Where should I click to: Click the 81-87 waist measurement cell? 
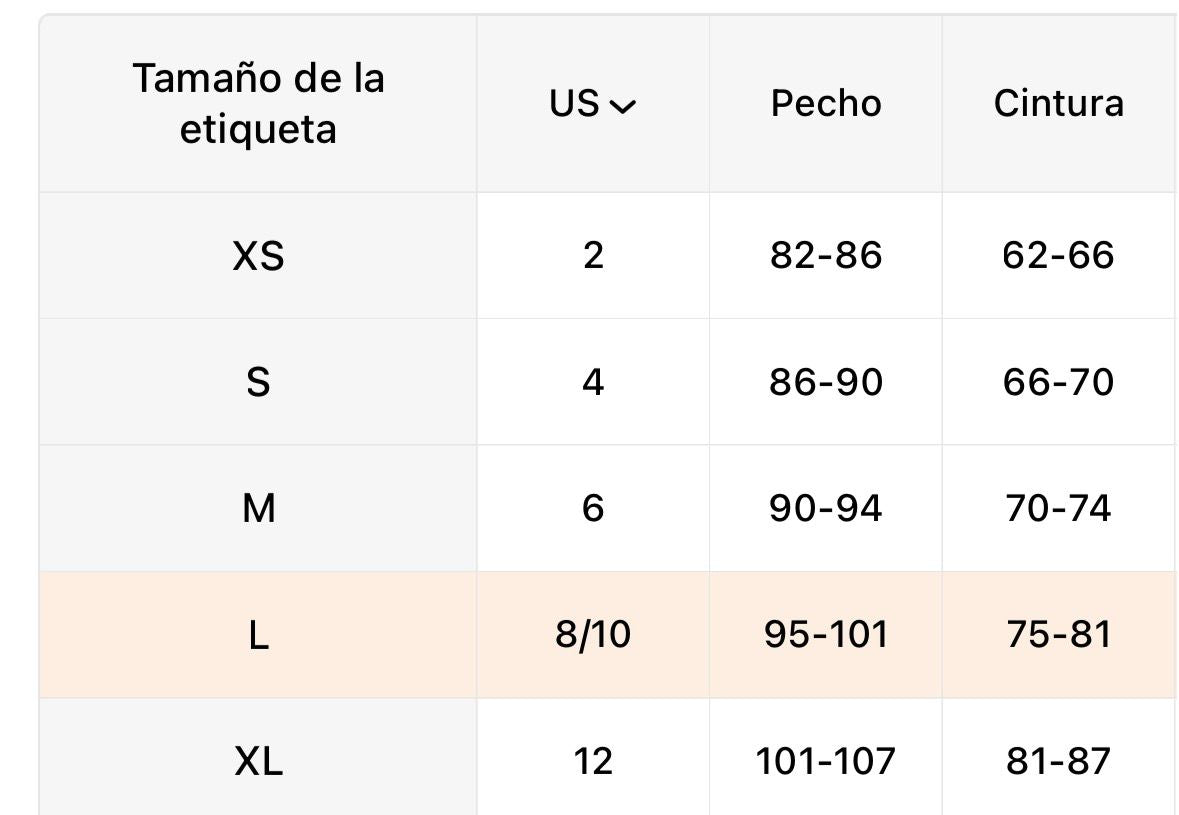coord(1058,762)
